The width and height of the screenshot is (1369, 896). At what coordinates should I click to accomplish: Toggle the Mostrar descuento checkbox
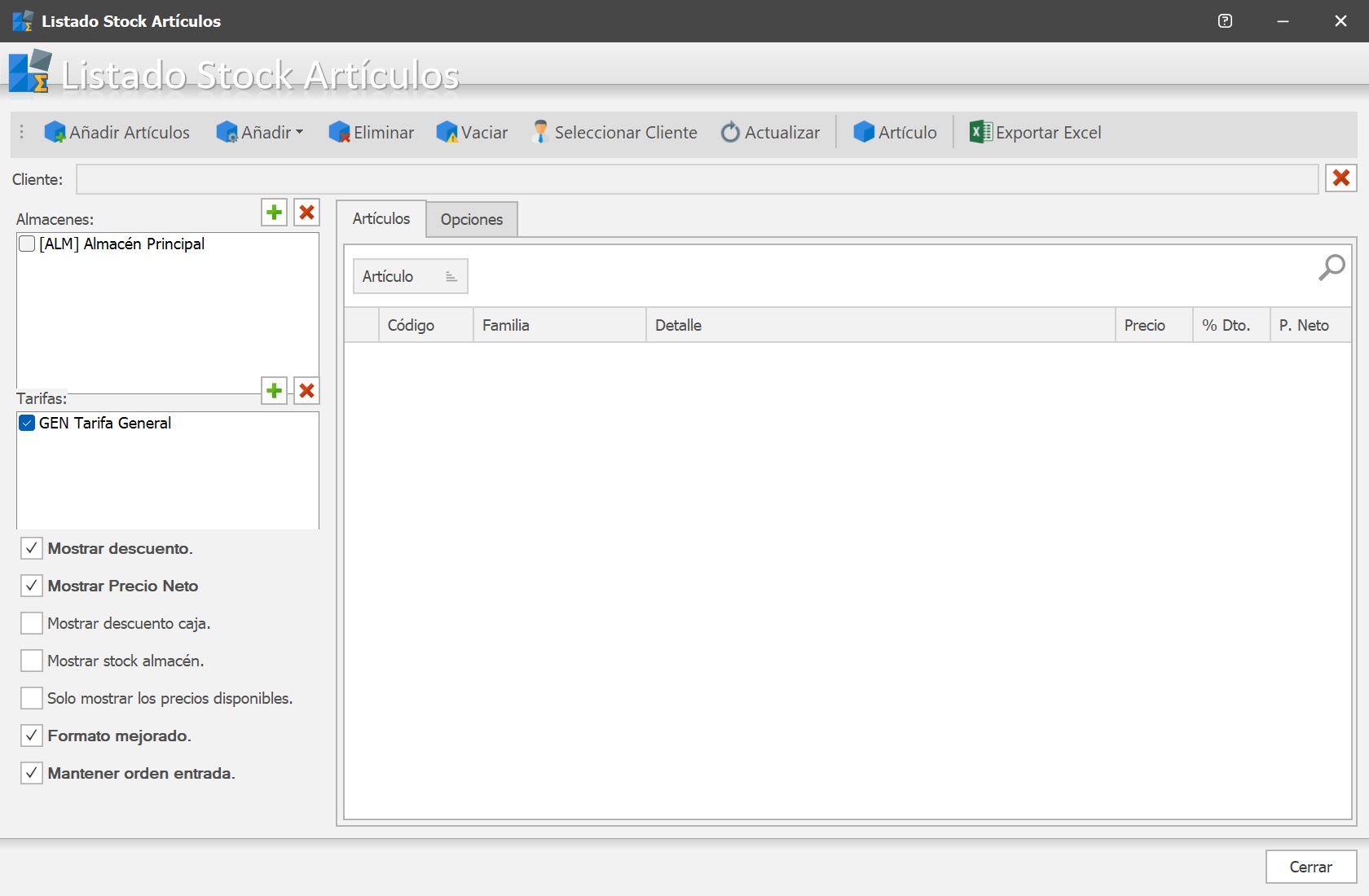click(32, 548)
